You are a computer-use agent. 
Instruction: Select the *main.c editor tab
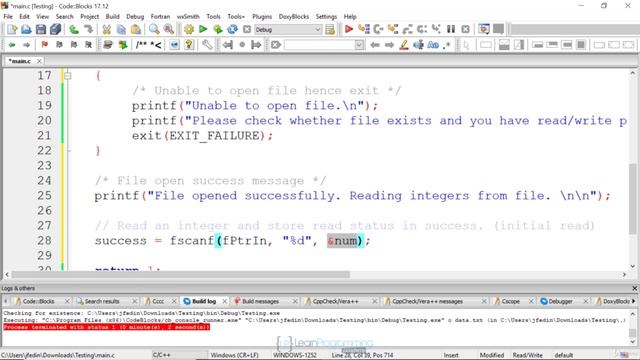click(20, 61)
